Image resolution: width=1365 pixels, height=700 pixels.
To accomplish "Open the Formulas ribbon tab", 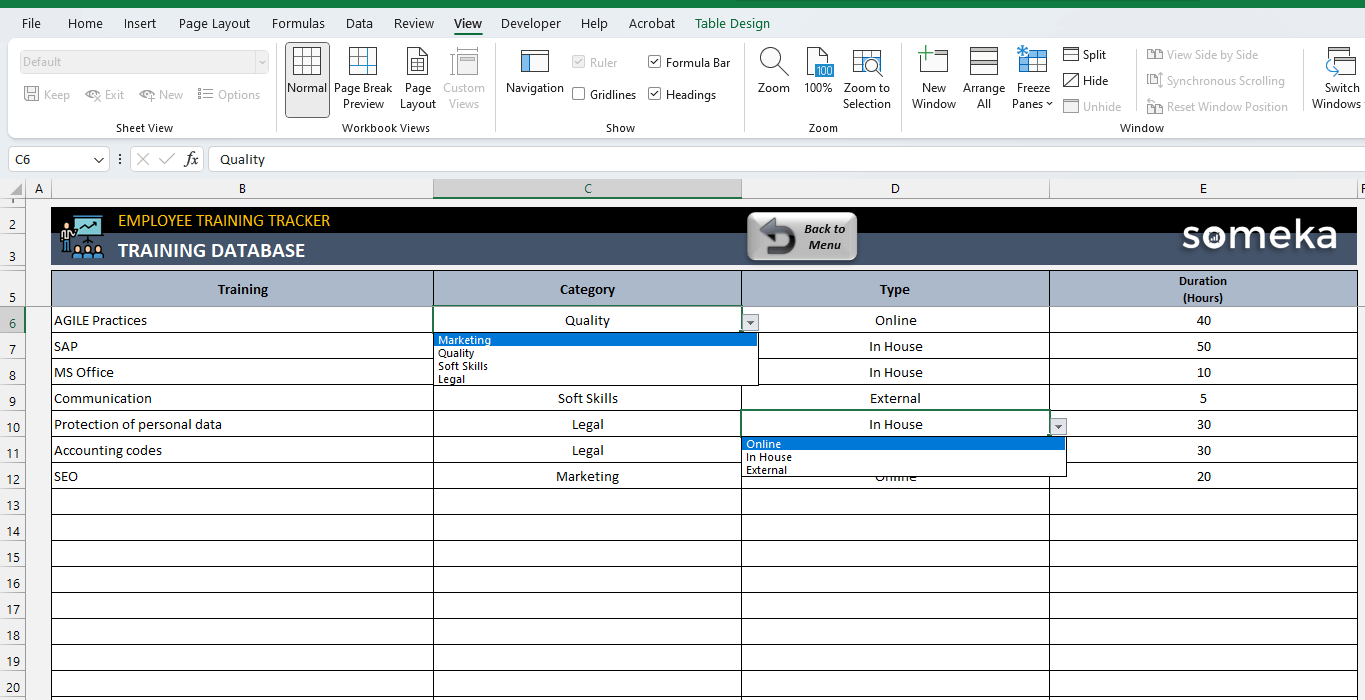I will pyautogui.click(x=298, y=23).
